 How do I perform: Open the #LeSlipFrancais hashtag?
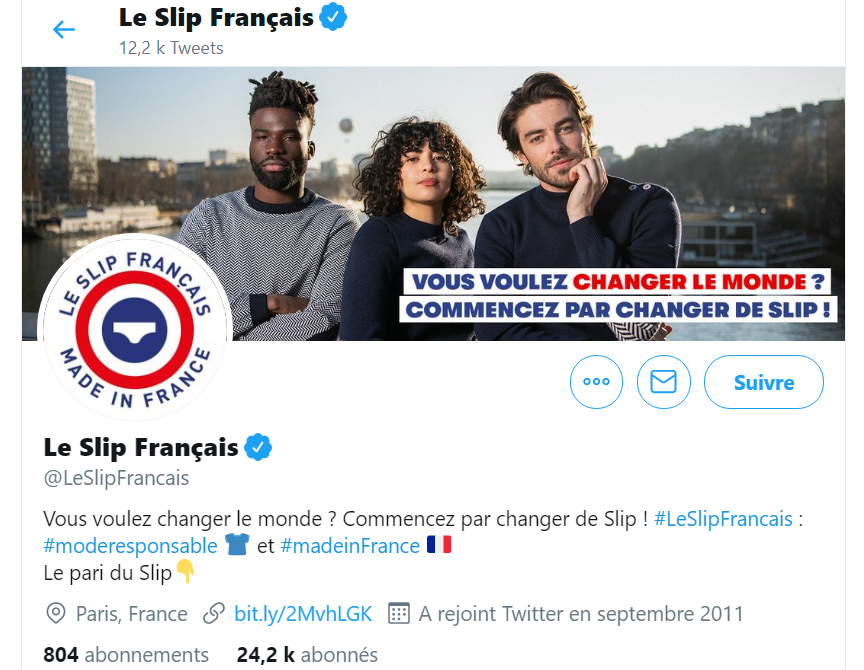723,518
